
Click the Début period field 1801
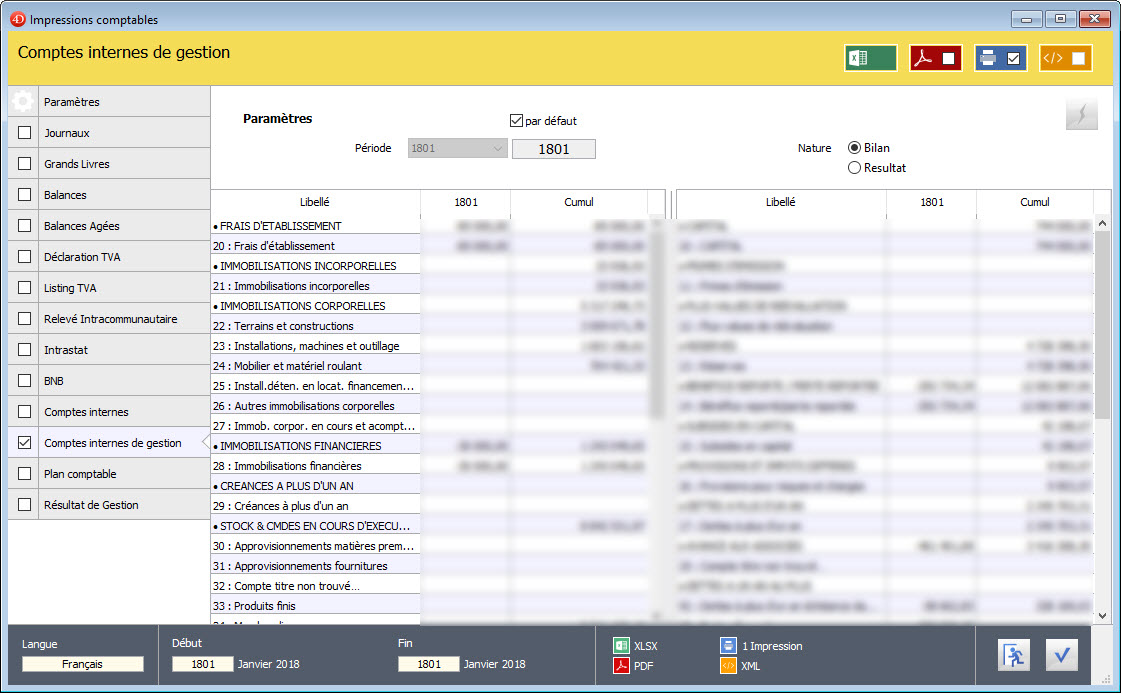202,664
